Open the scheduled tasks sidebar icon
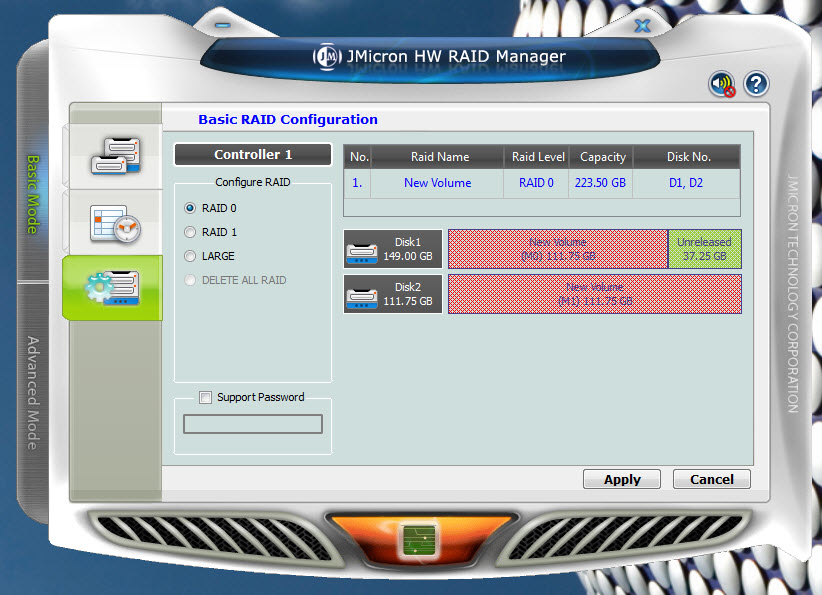 [x=115, y=223]
